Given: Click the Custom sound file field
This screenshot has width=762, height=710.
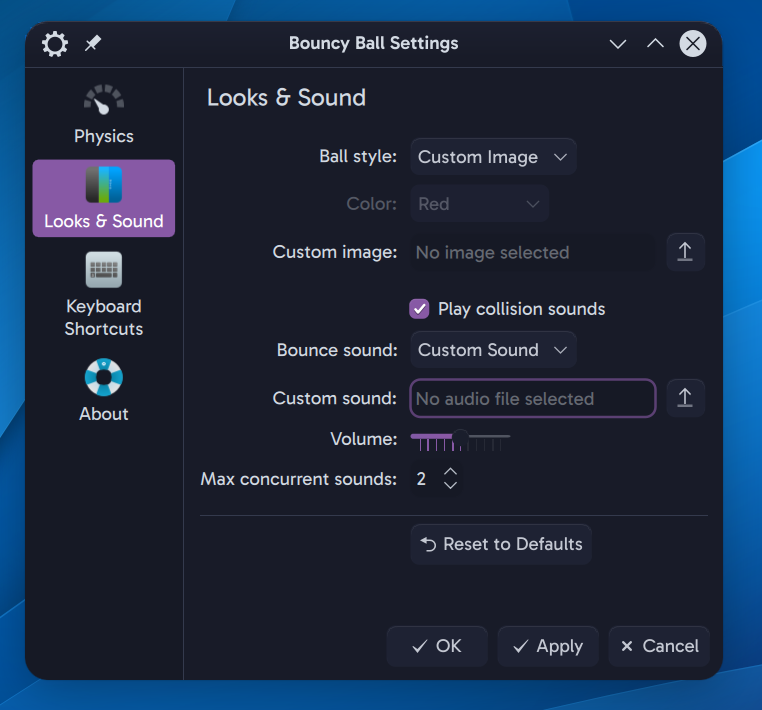Looking at the screenshot, I should click(532, 398).
